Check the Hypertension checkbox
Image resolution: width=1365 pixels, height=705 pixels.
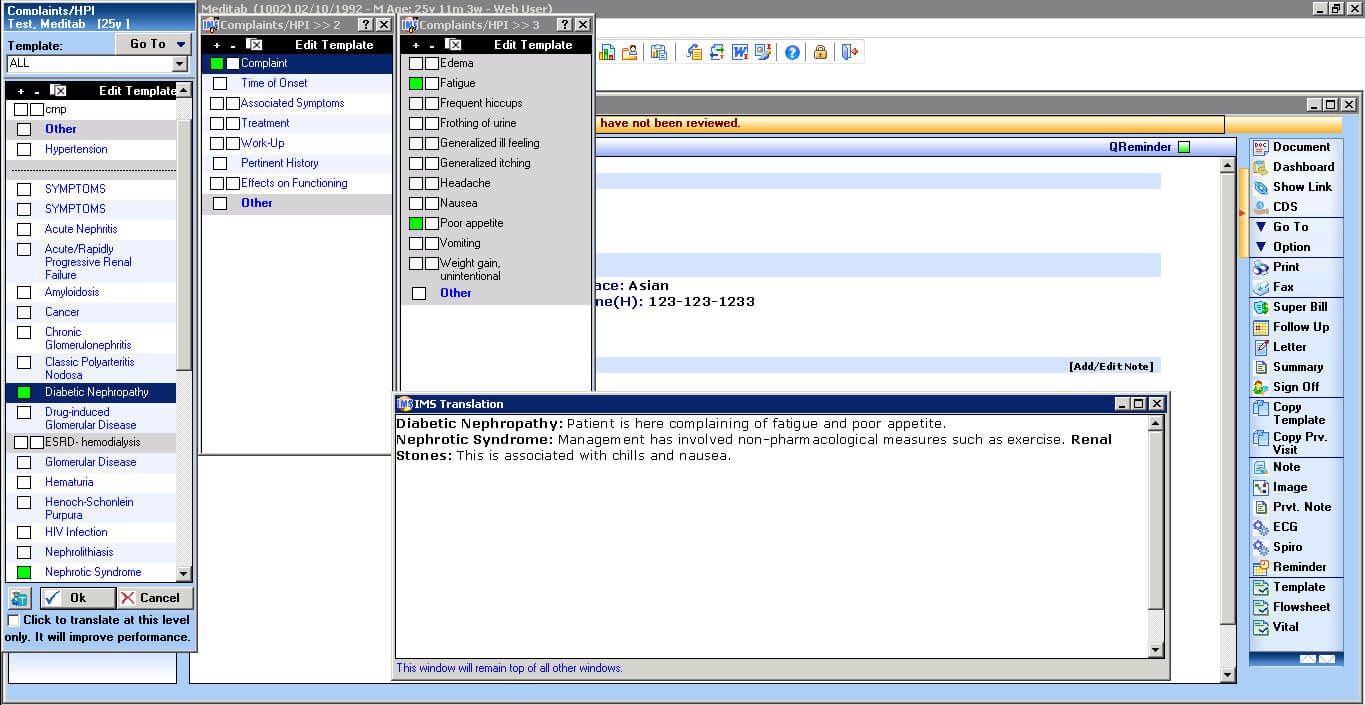click(24, 149)
